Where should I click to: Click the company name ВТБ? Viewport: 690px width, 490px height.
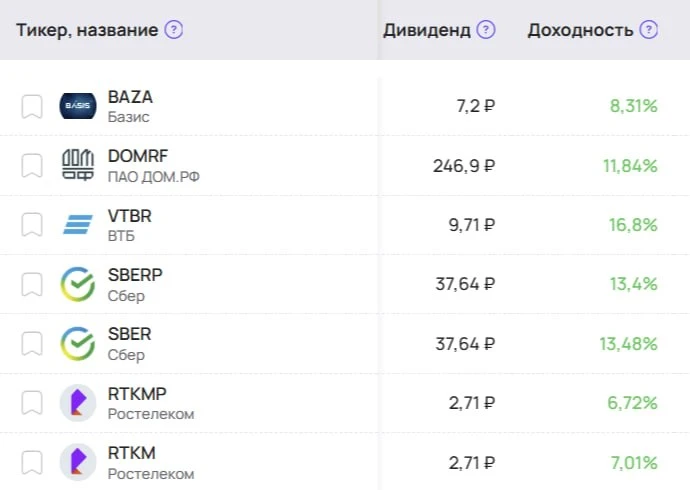click(121, 236)
